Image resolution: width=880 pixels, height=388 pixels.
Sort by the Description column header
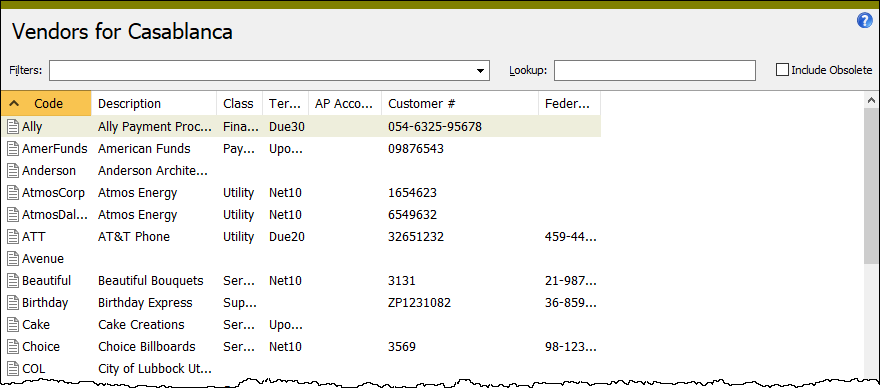[154, 103]
